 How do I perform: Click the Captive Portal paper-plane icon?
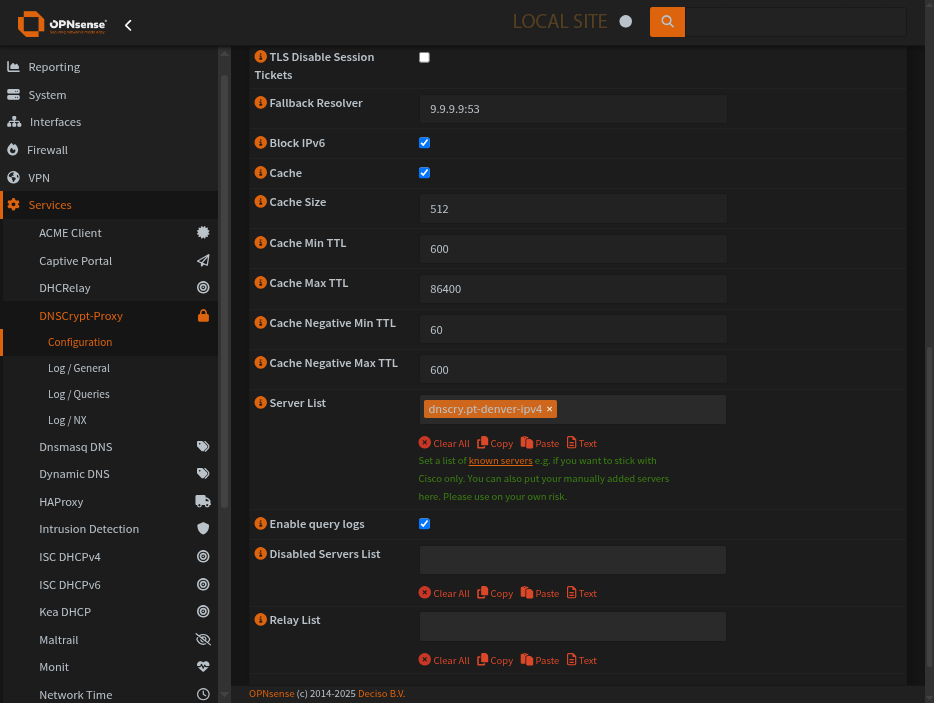[203, 260]
